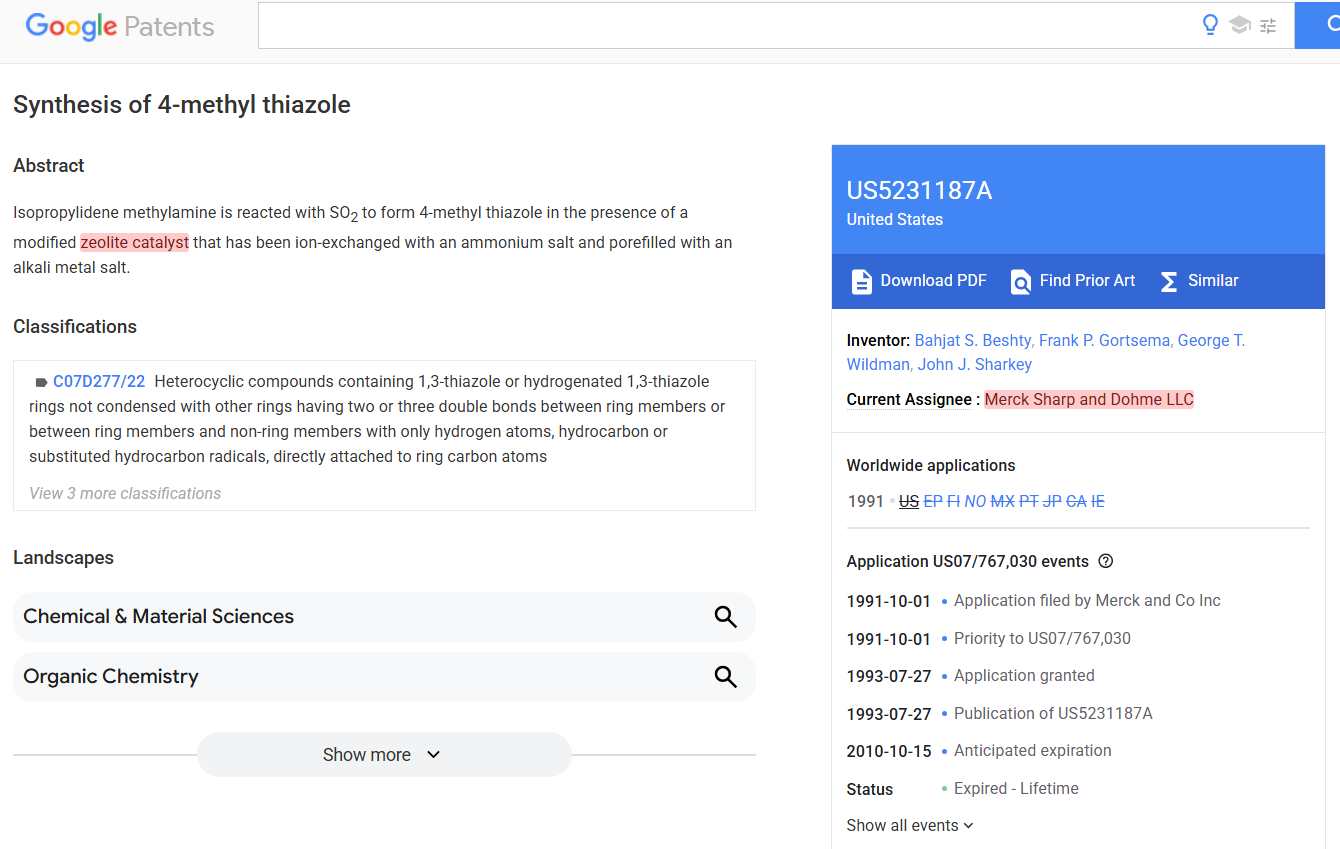Image resolution: width=1340 pixels, height=849 pixels.
Task: Click the Download PDF label
Action: tap(933, 281)
